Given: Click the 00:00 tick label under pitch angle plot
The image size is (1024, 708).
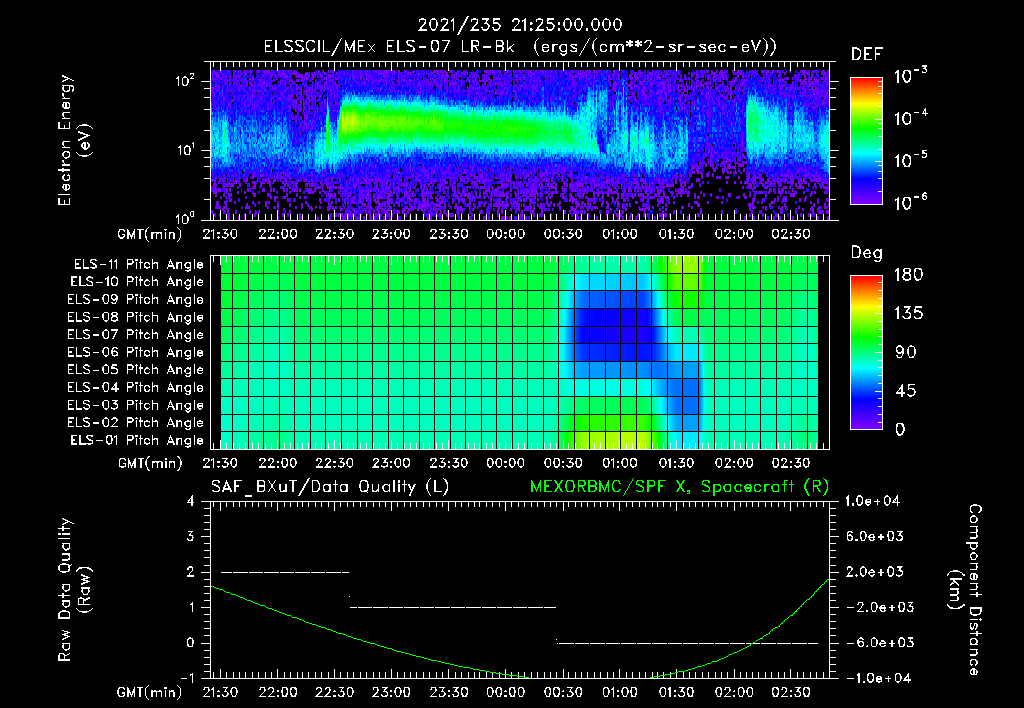Looking at the screenshot, I should click(x=505, y=463).
